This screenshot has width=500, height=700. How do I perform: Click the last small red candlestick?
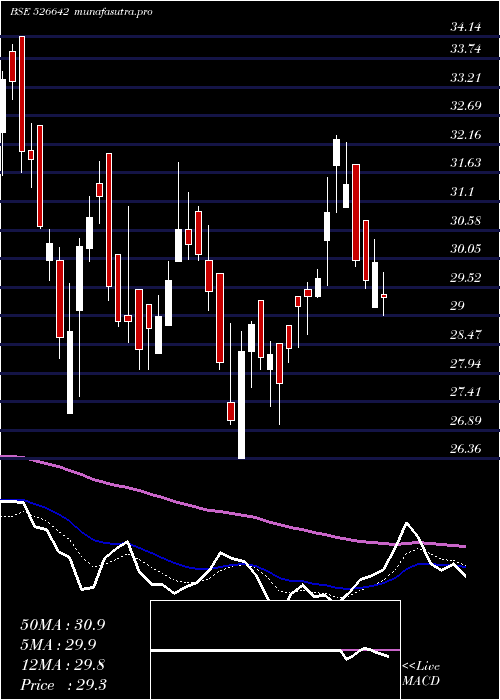(x=383, y=296)
